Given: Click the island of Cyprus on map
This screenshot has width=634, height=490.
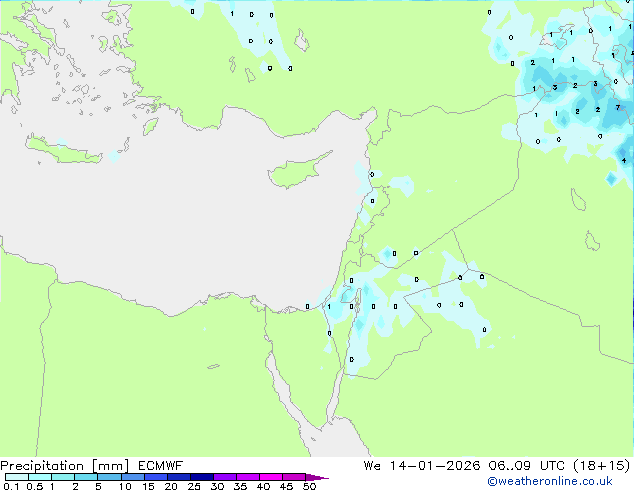Looking at the screenshot, I should (300, 170).
